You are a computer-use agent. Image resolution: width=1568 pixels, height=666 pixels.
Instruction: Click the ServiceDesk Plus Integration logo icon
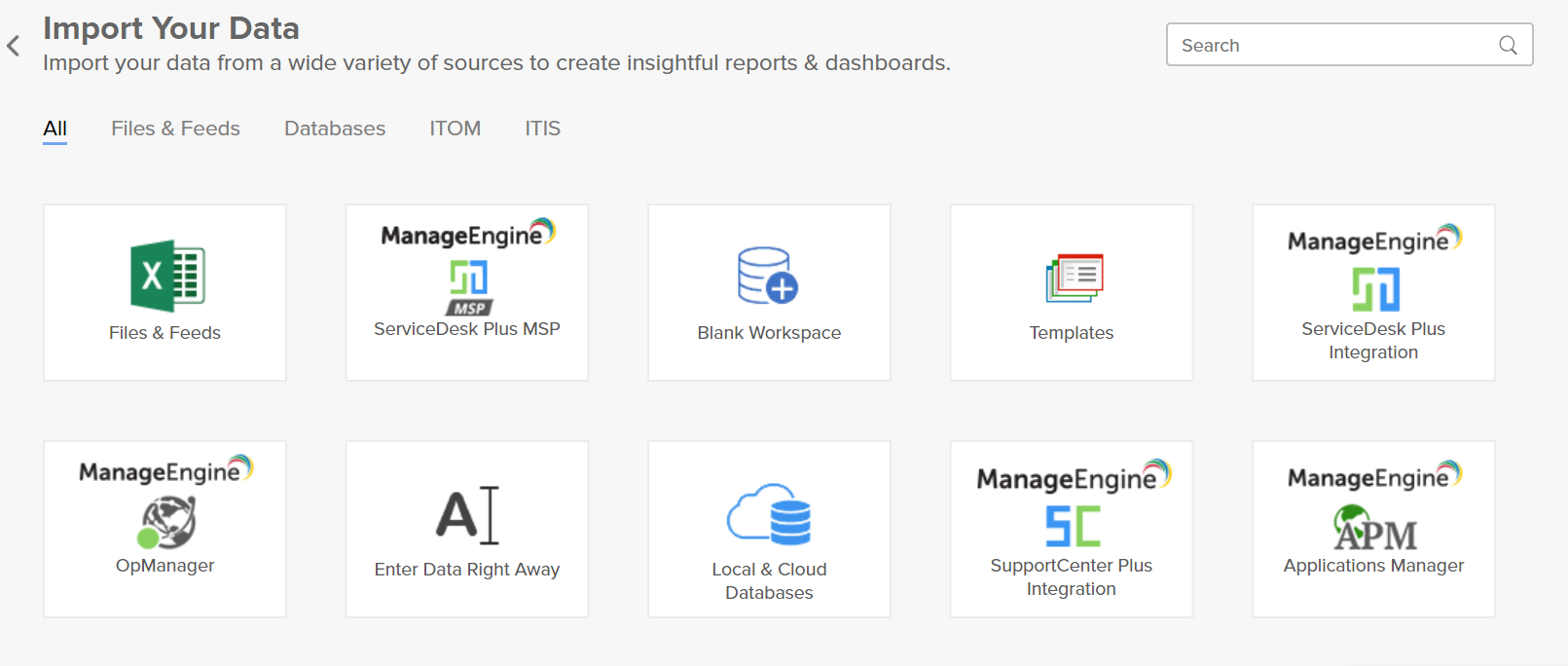click(1375, 289)
